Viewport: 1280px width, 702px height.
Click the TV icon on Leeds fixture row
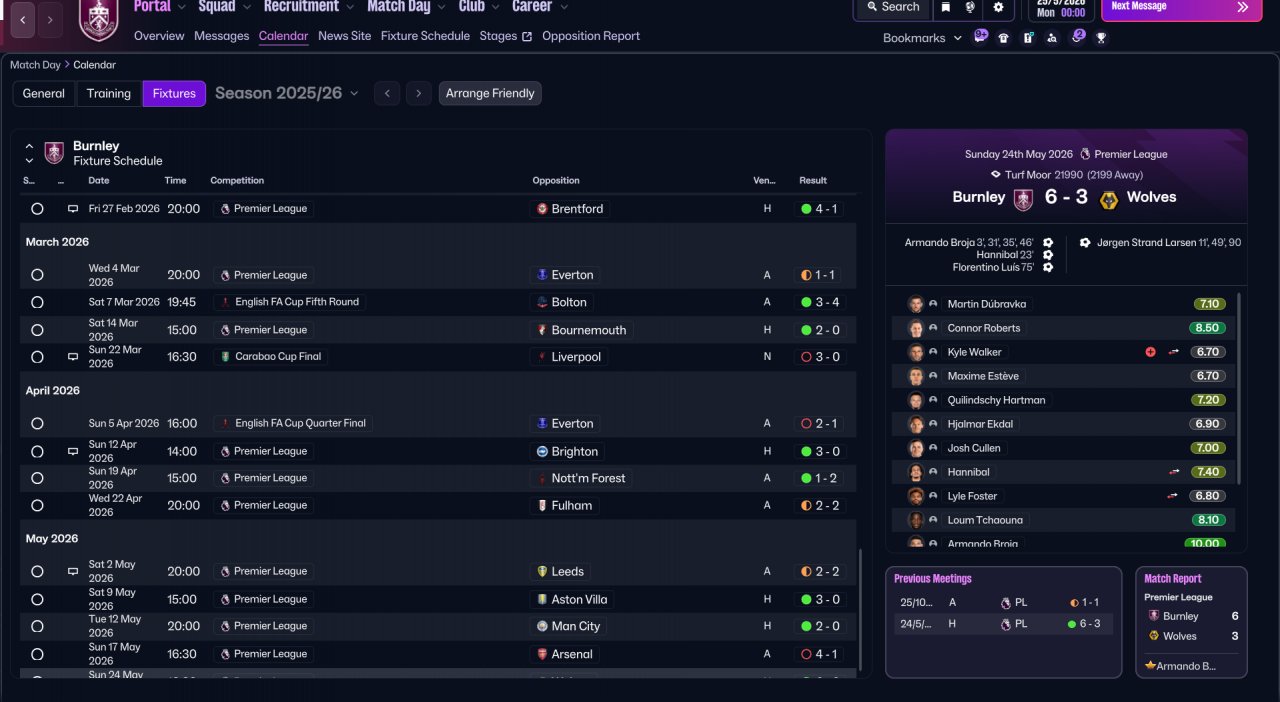[x=72, y=571]
